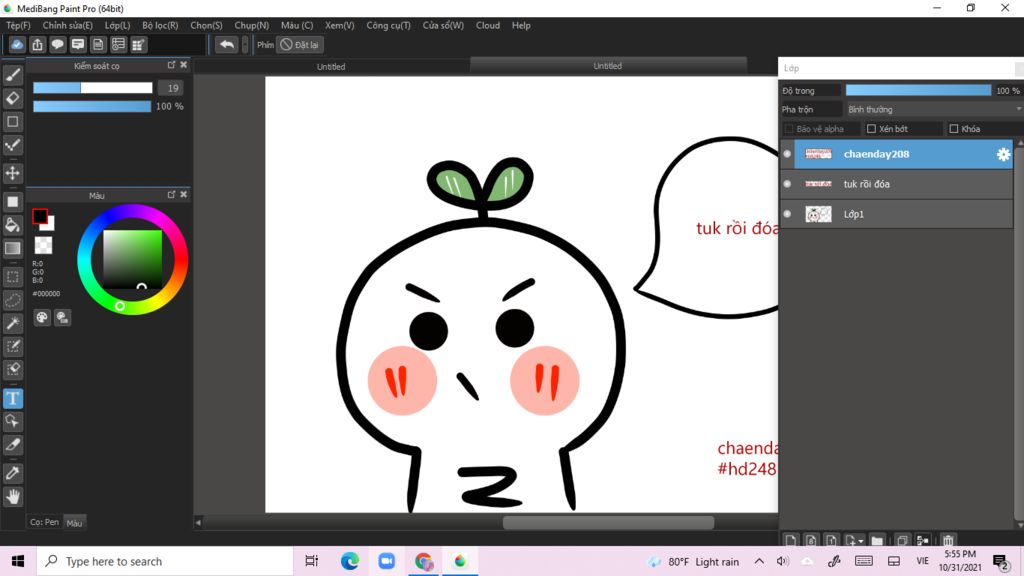Image resolution: width=1024 pixels, height=576 pixels.
Task: Click the merge layer down icon
Action: (923, 540)
